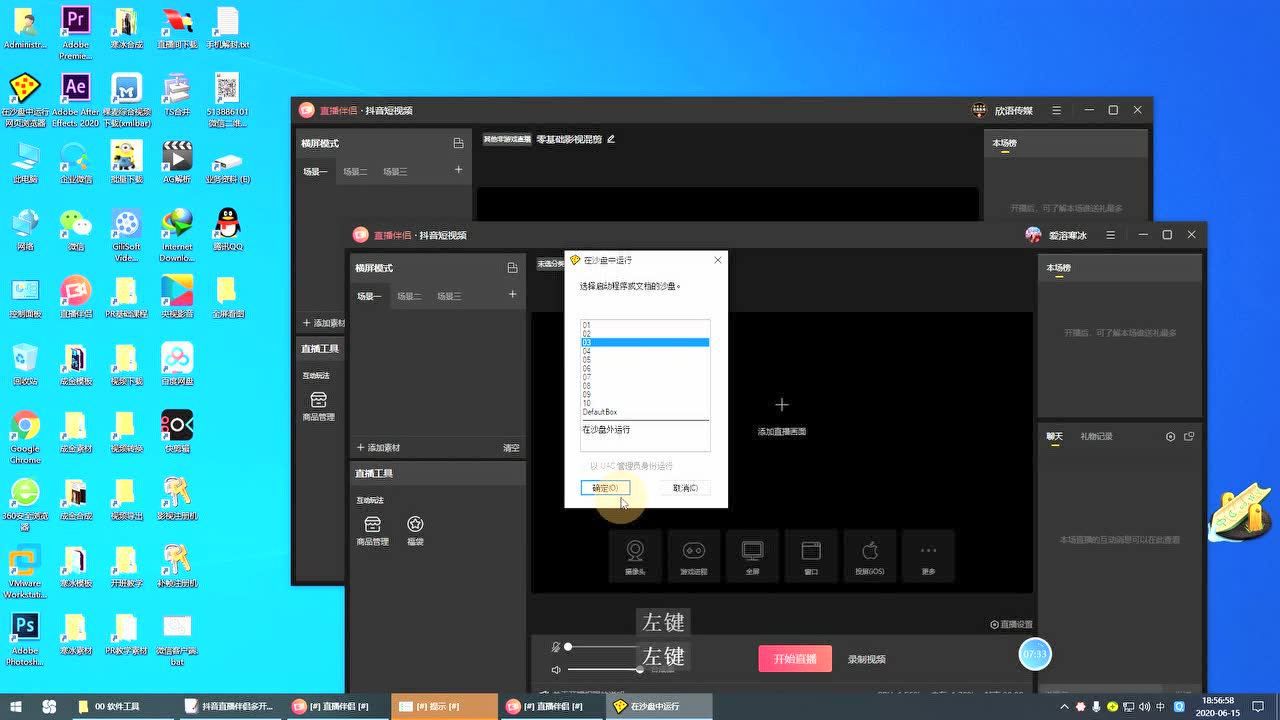
Task: Select highlighted sandbox 03 row
Action: click(x=645, y=342)
